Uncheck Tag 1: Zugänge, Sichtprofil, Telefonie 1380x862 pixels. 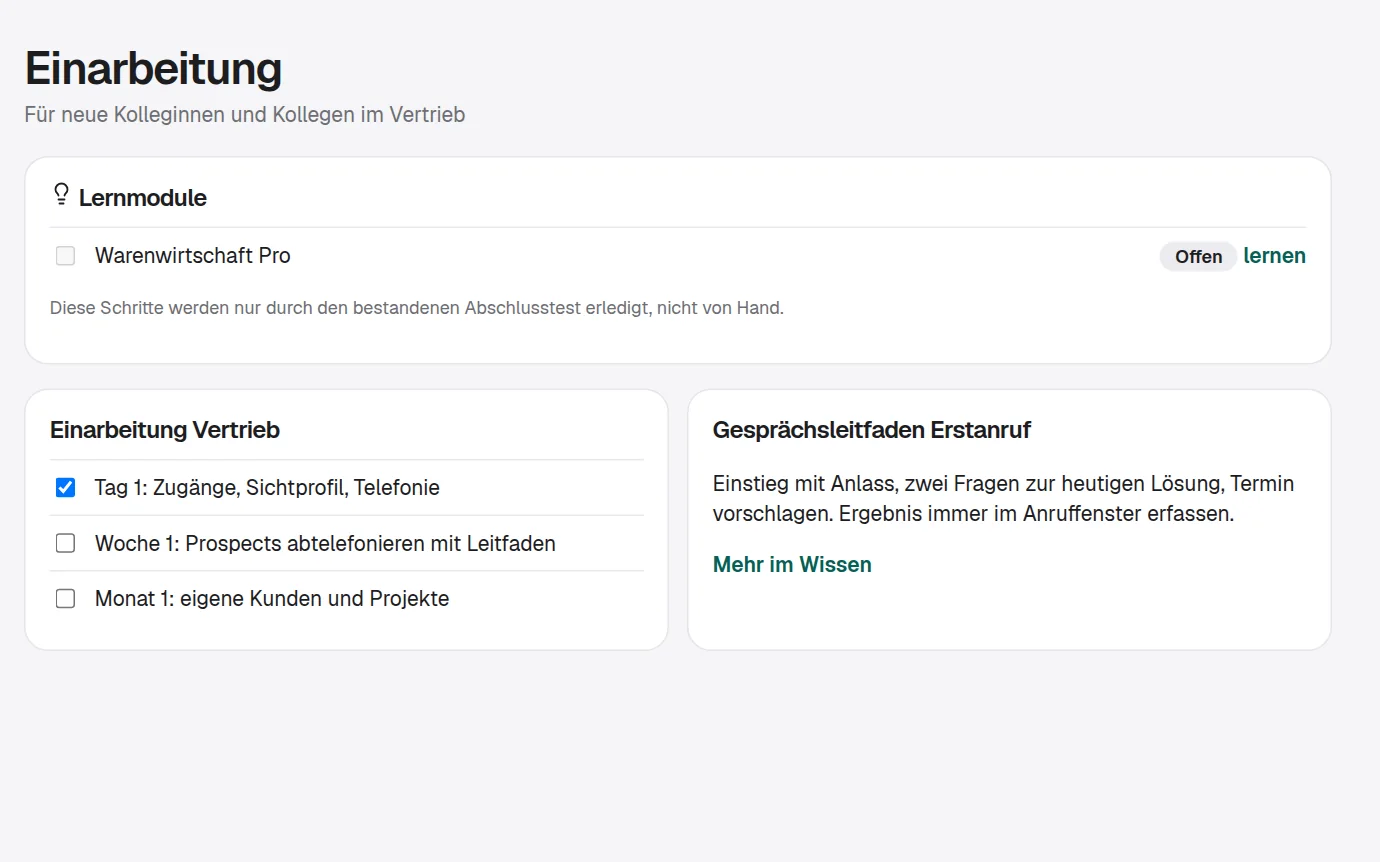coord(65,488)
